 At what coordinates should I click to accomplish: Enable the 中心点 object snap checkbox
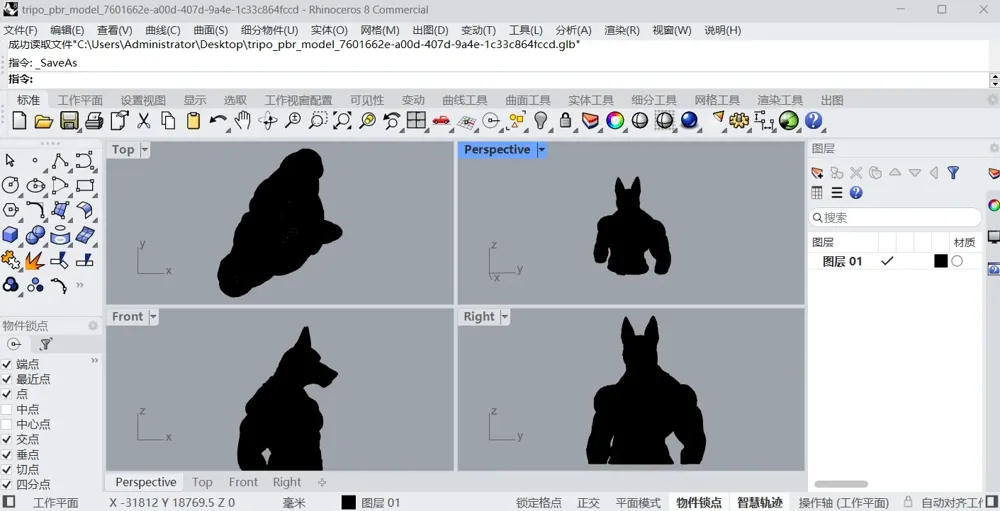coord(6,424)
